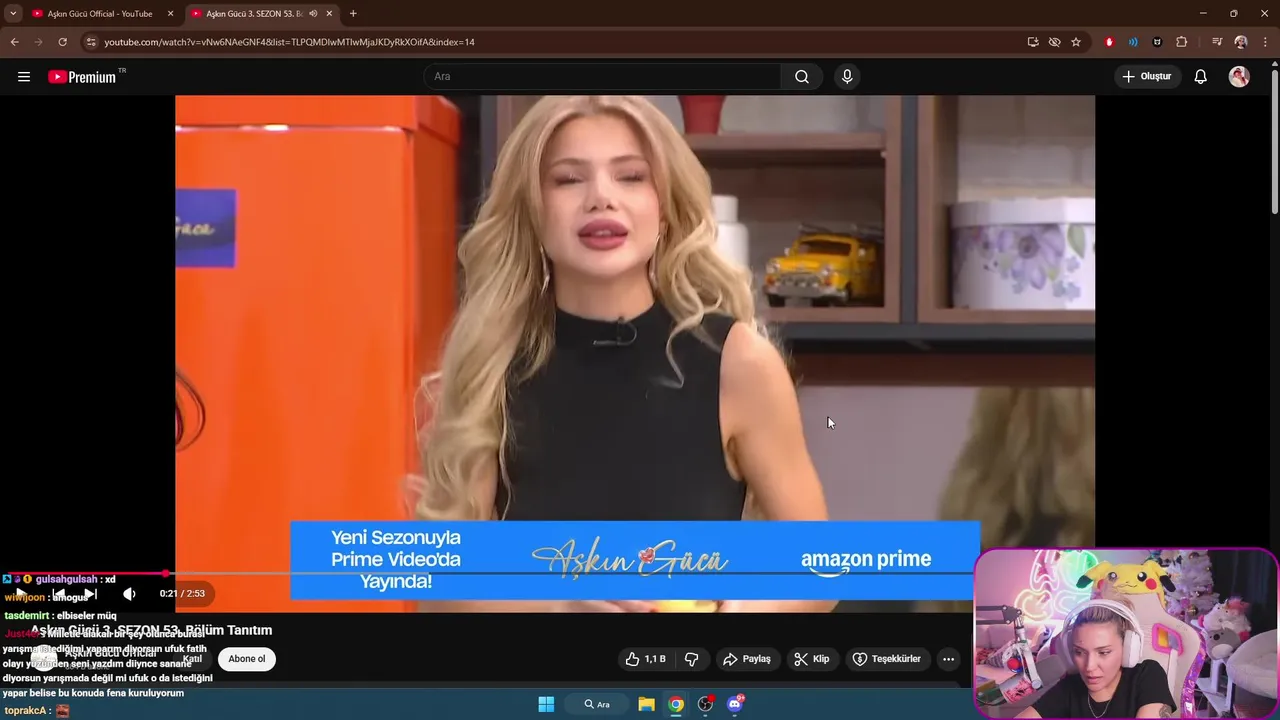Click the YouTube Ara search field
This screenshot has width=1280, height=720.
coord(603,77)
